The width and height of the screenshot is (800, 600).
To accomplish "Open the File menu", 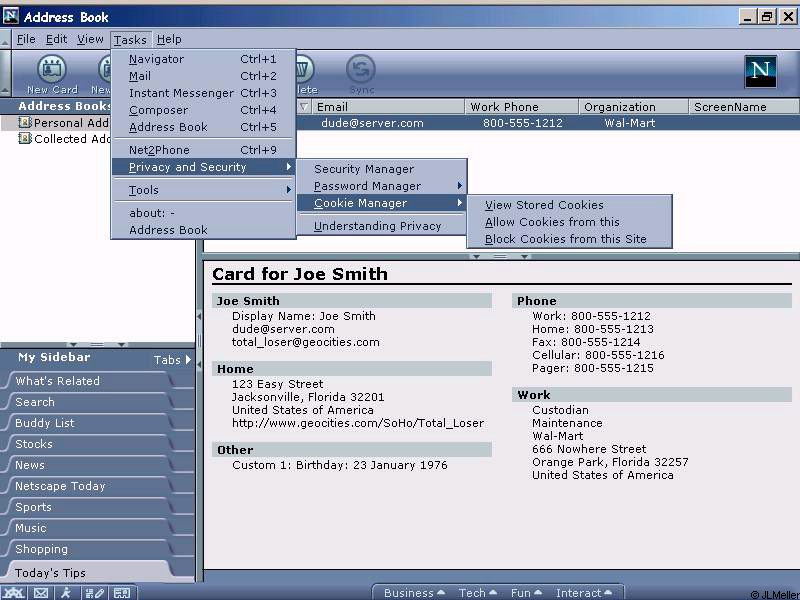I will (x=26, y=39).
